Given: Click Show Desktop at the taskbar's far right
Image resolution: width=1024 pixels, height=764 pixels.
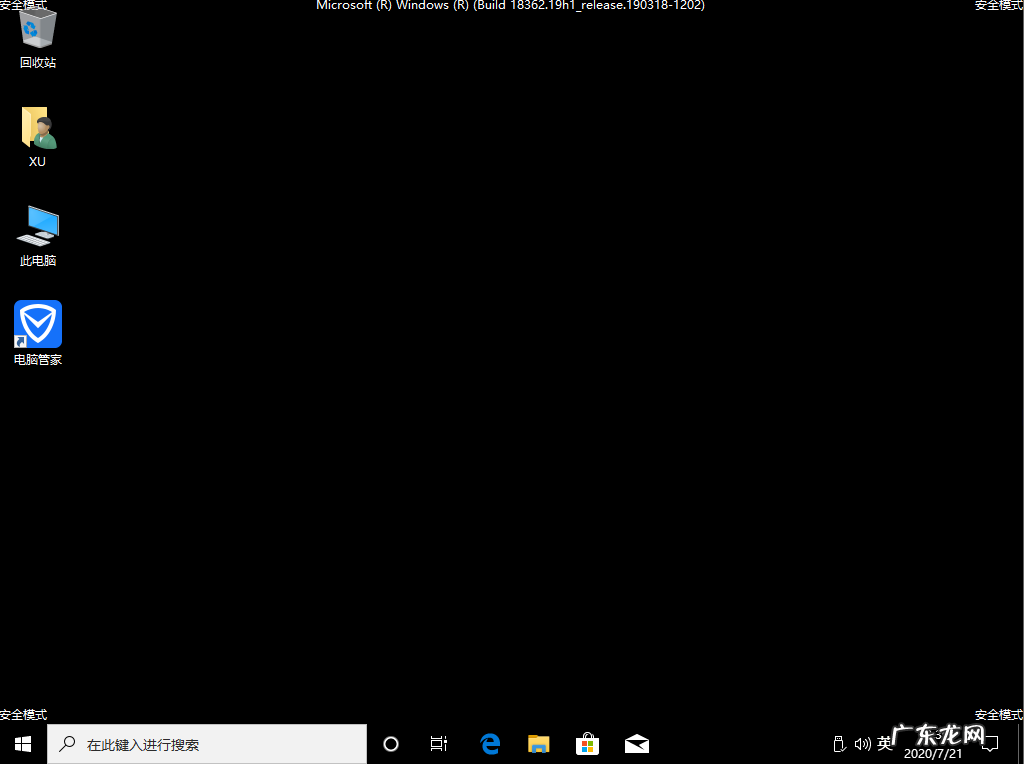Looking at the screenshot, I should tap(1021, 744).
